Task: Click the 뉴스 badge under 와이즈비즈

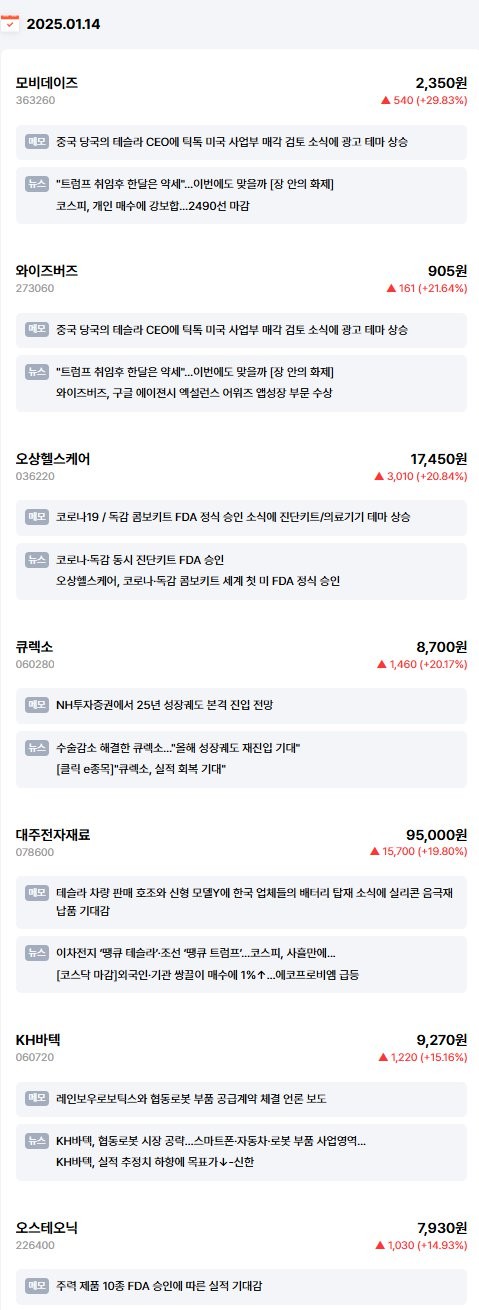Action: [37, 372]
